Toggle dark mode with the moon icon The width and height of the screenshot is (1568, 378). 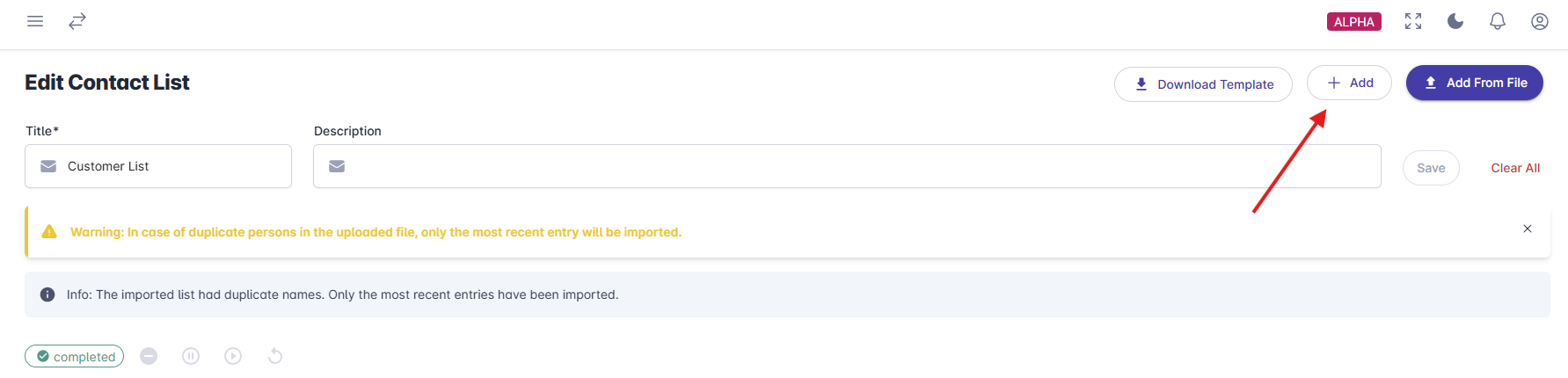tap(1455, 21)
